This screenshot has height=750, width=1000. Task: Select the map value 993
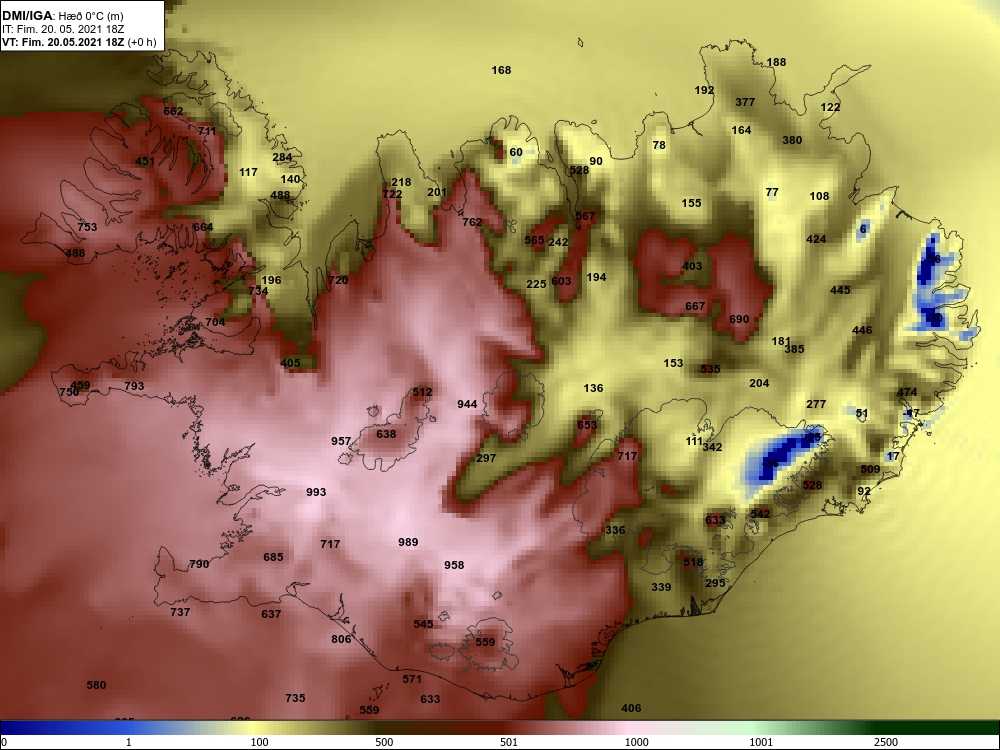(316, 492)
